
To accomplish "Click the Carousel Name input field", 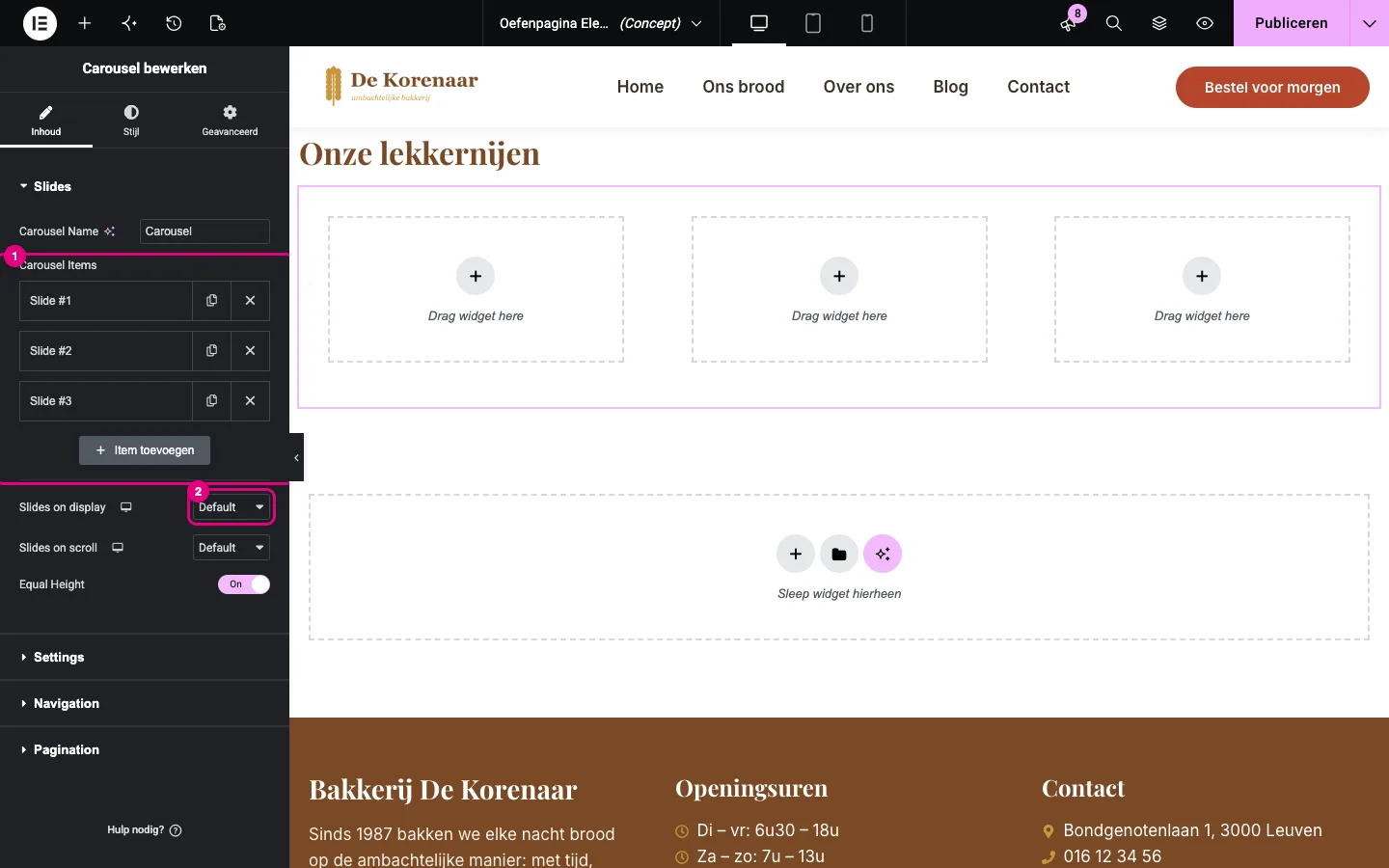I will tap(204, 231).
